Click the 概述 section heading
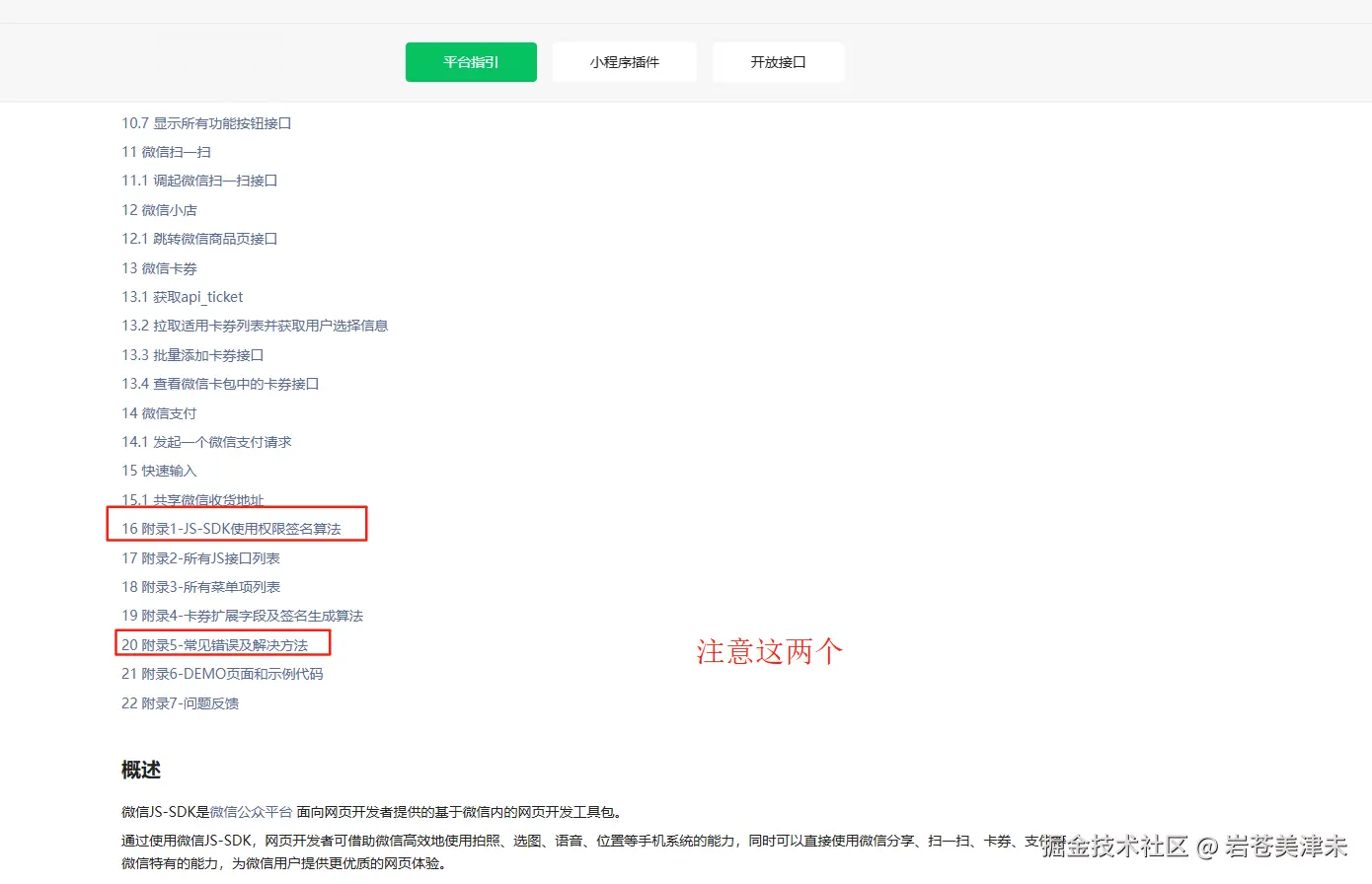The height and width of the screenshot is (884, 1372). click(141, 771)
